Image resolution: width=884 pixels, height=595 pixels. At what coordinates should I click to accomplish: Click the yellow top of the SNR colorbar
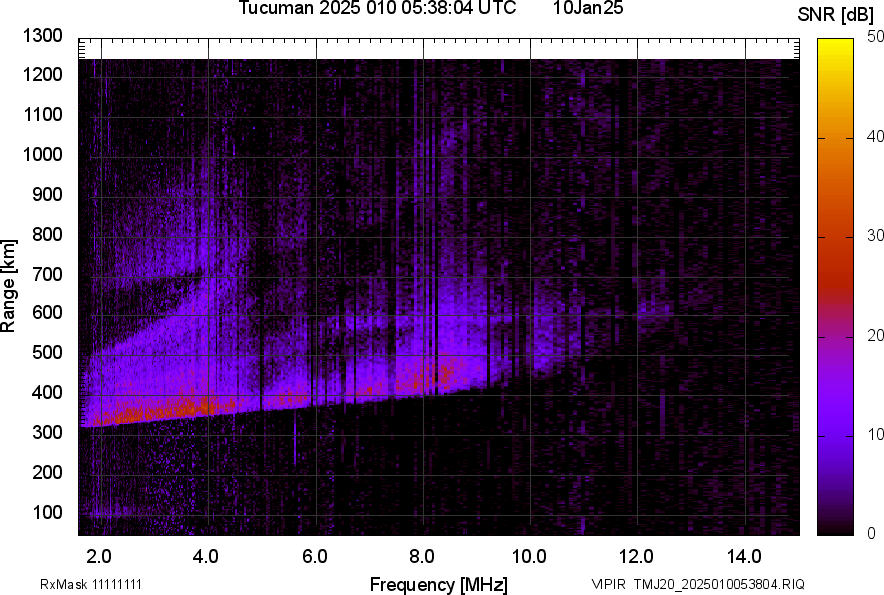pos(836,50)
